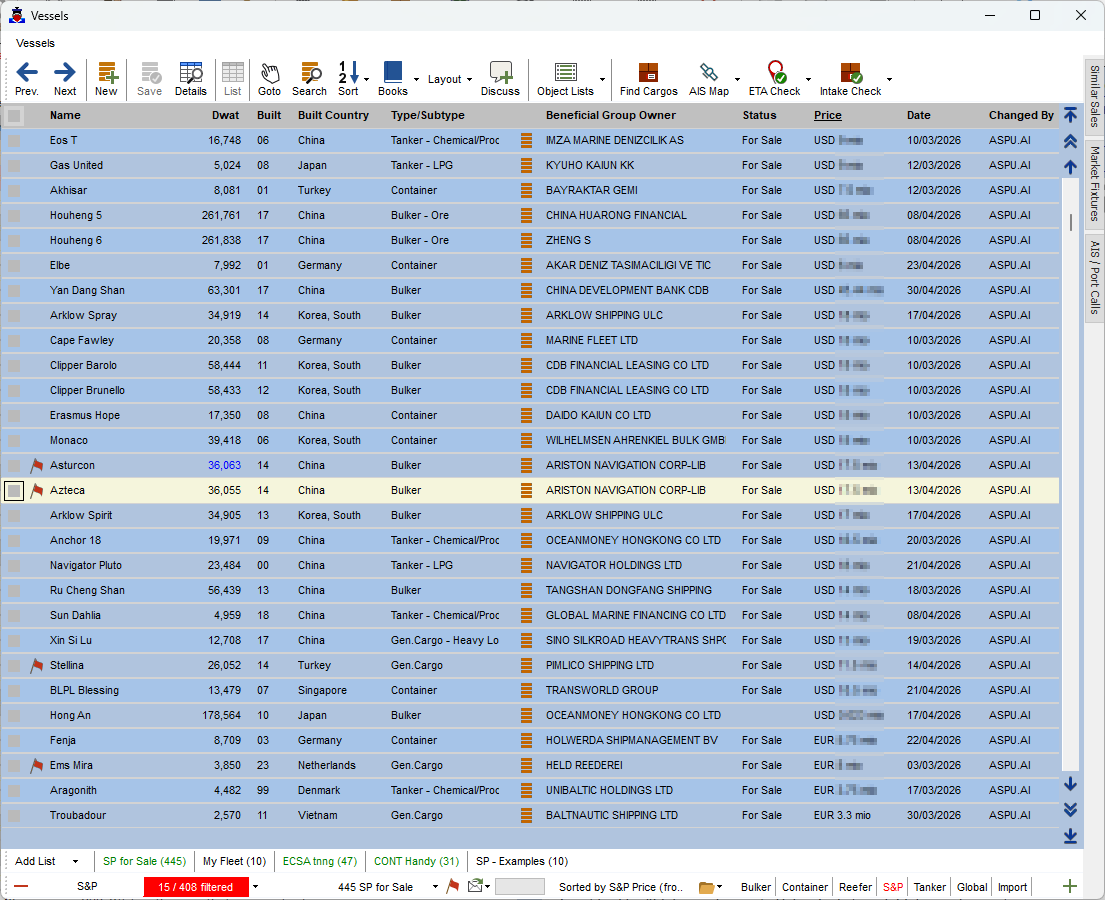Click the red flag filter in status bar
1105x900 pixels.
[x=453, y=886]
